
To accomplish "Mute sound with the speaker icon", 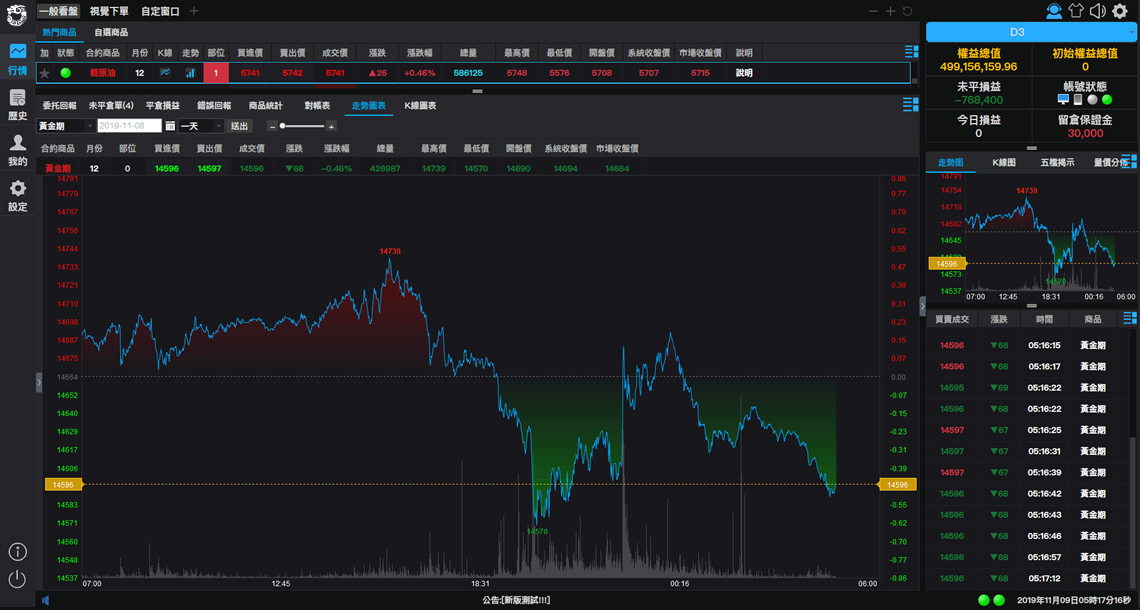I will pos(1097,11).
